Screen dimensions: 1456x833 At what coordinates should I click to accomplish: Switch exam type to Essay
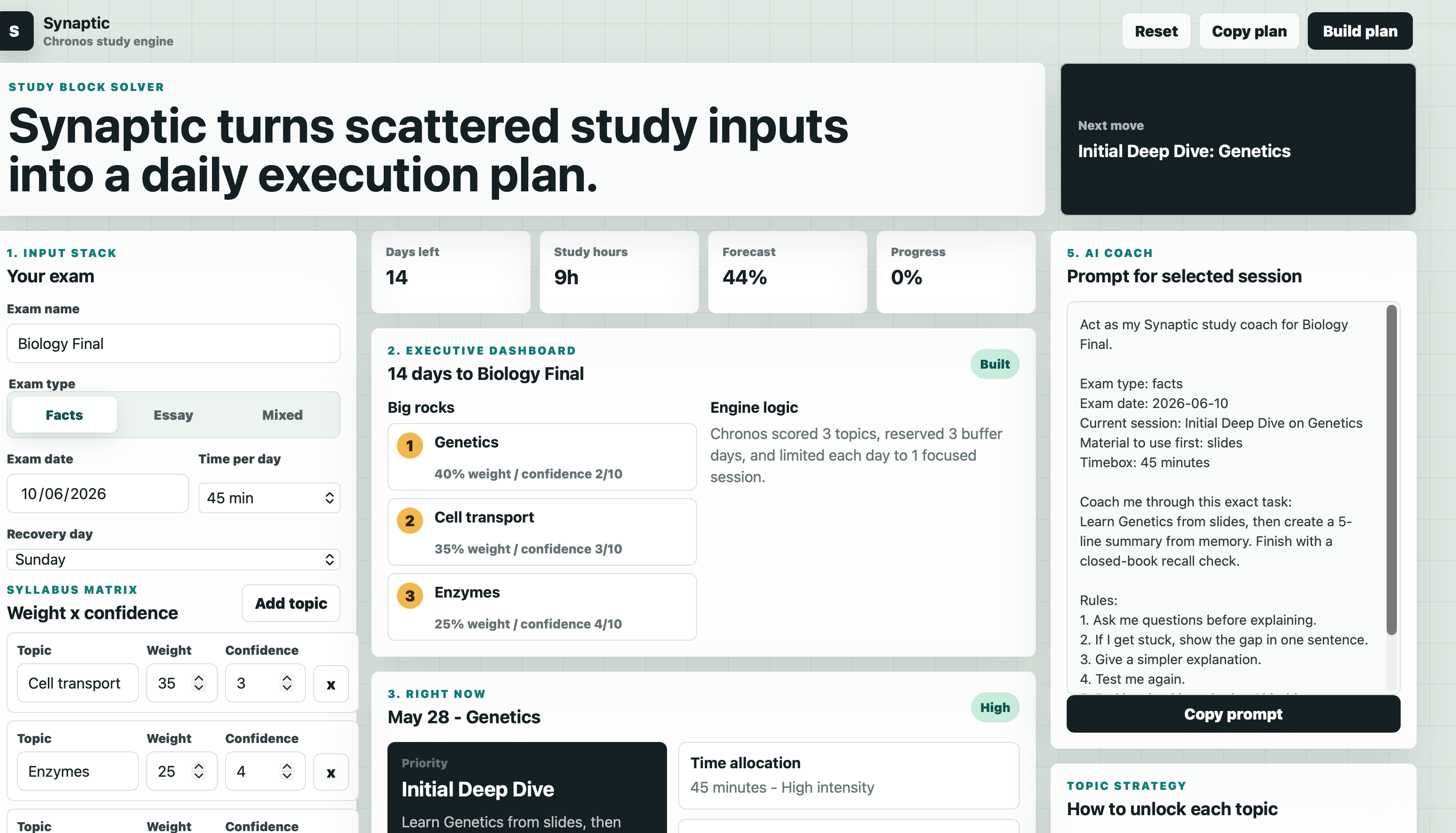tap(173, 415)
